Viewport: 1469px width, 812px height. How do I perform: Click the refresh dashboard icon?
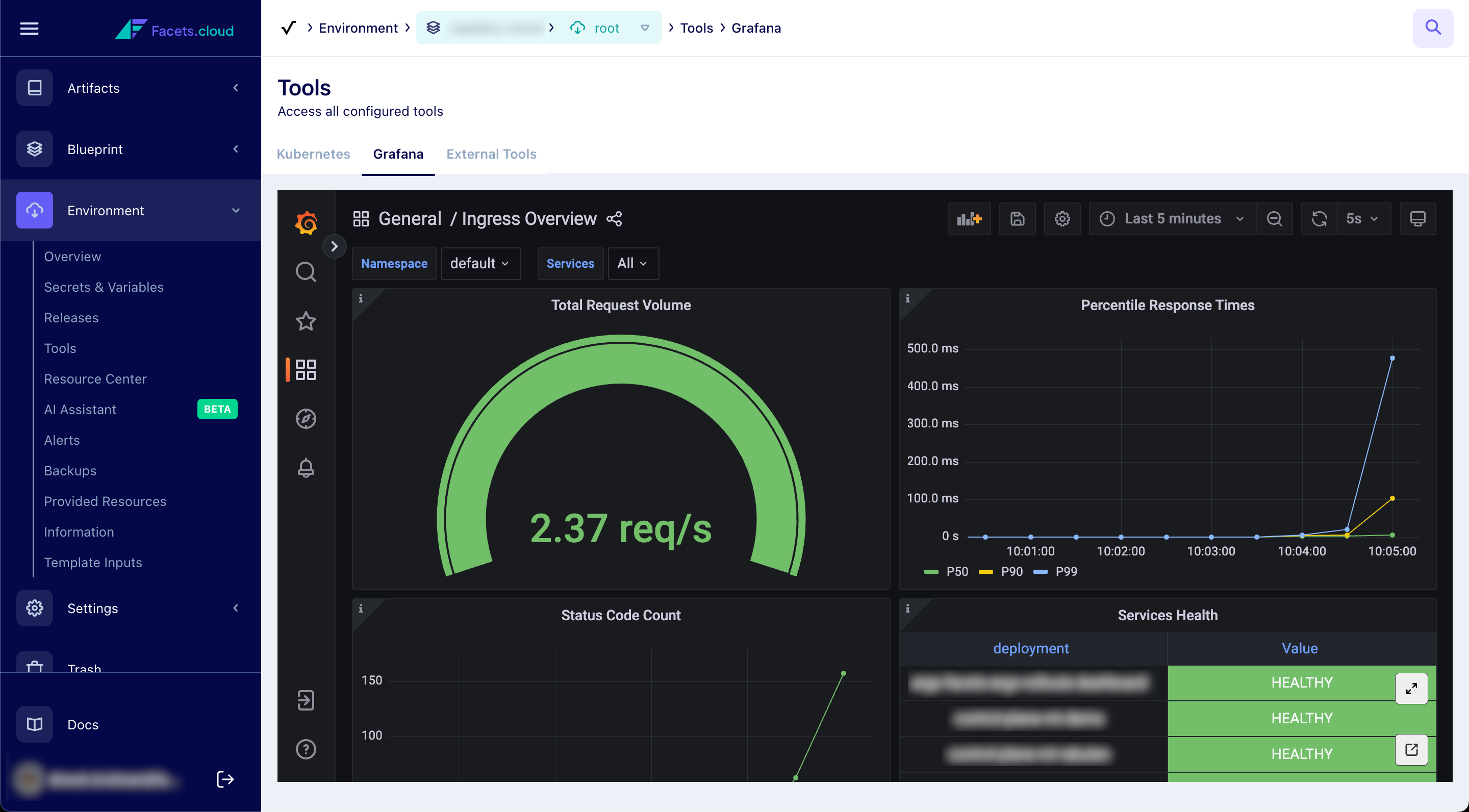(1319, 219)
